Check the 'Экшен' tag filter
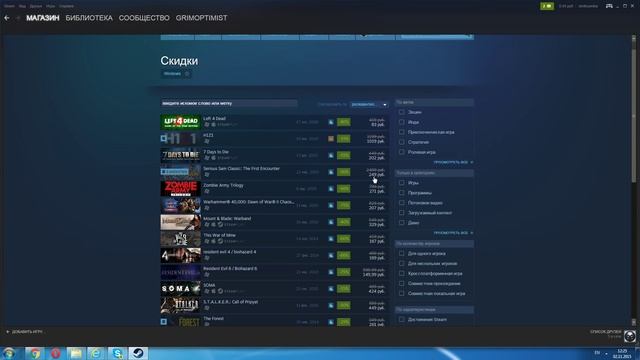This screenshot has height=360, width=640. coord(402,112)
